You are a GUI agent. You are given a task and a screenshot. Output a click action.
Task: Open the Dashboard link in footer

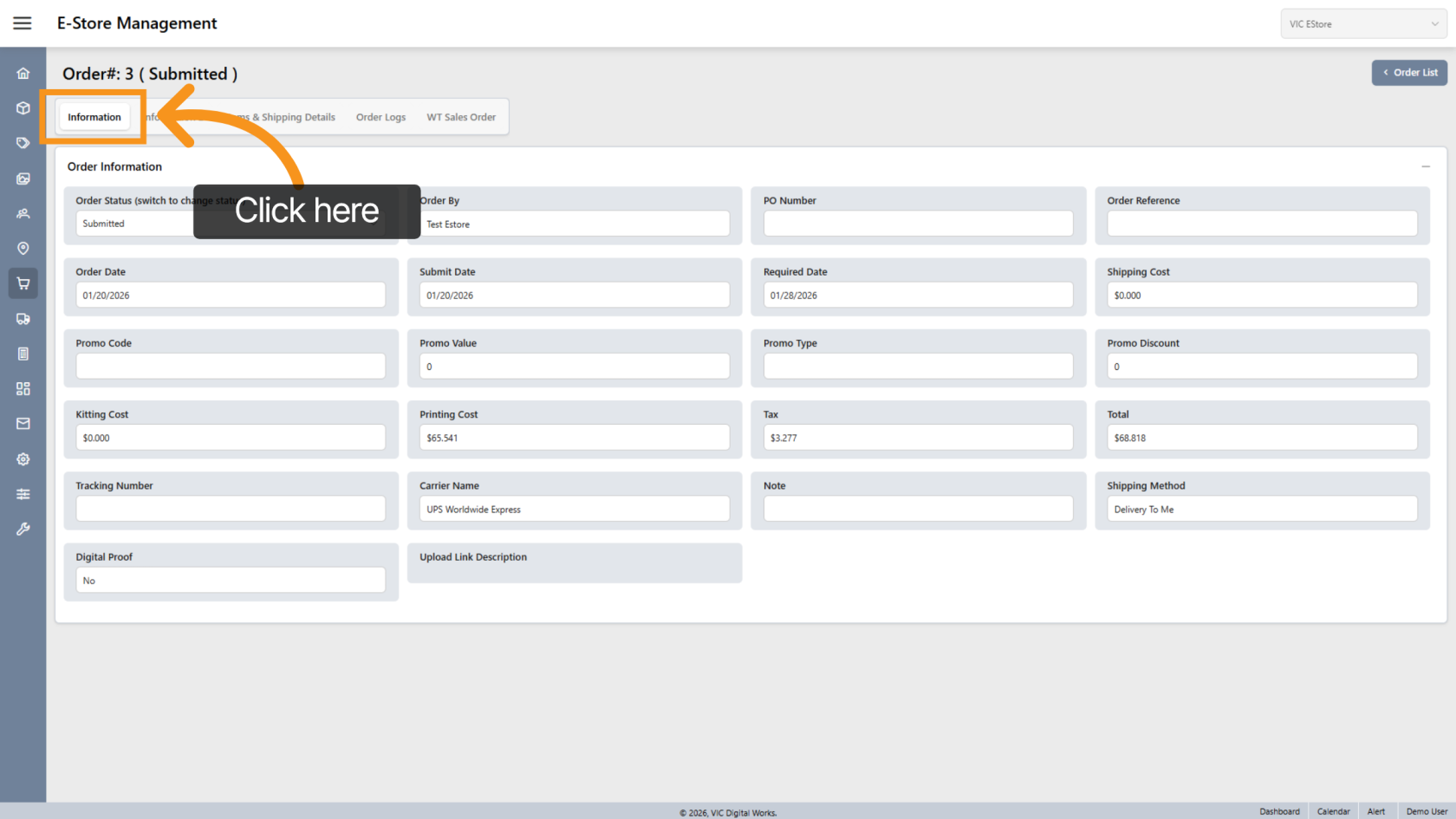[1279, 811]
